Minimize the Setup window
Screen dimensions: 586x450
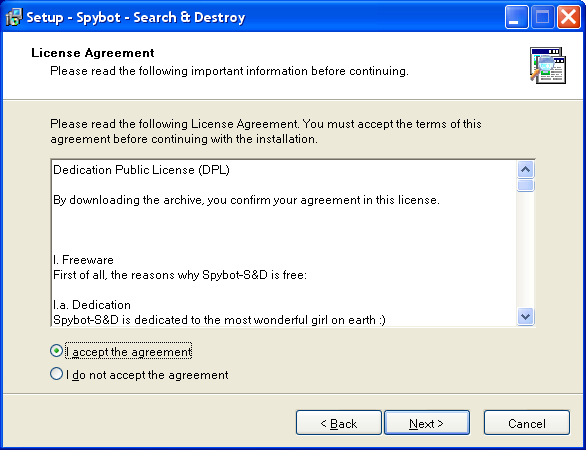click(x=516, y=17)
